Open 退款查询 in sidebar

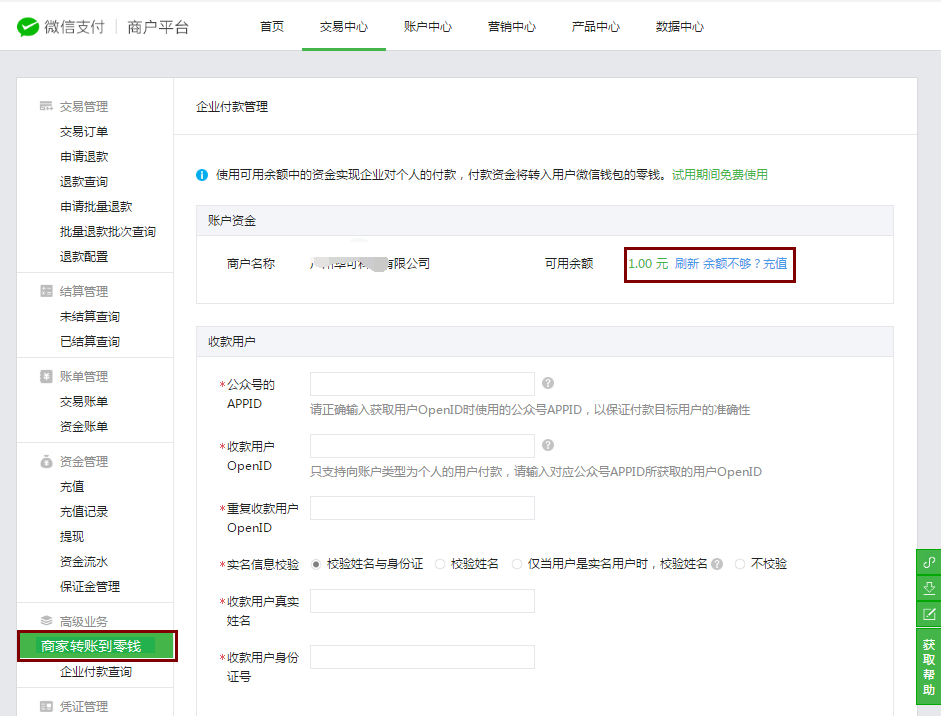click(84, 182)
